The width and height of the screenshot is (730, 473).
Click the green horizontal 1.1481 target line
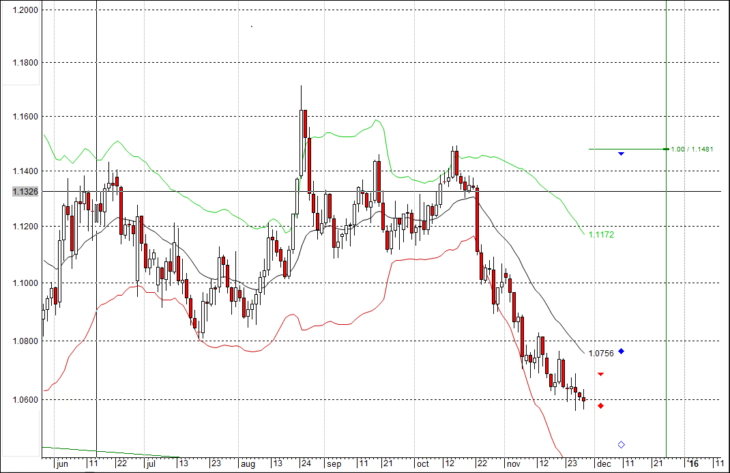[x=629, y=149]
